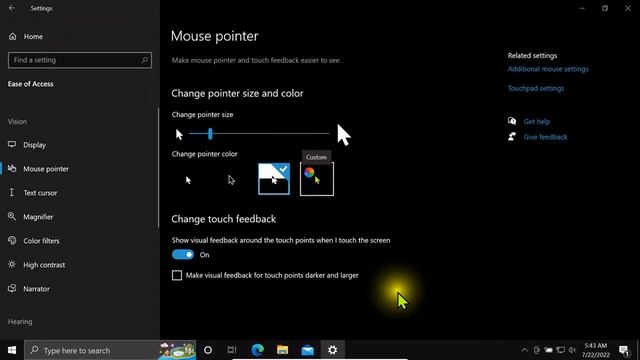The height and width of the screenshot is (360, 640).
Task: Open the Windows Start menu
Action: [12, 350]
